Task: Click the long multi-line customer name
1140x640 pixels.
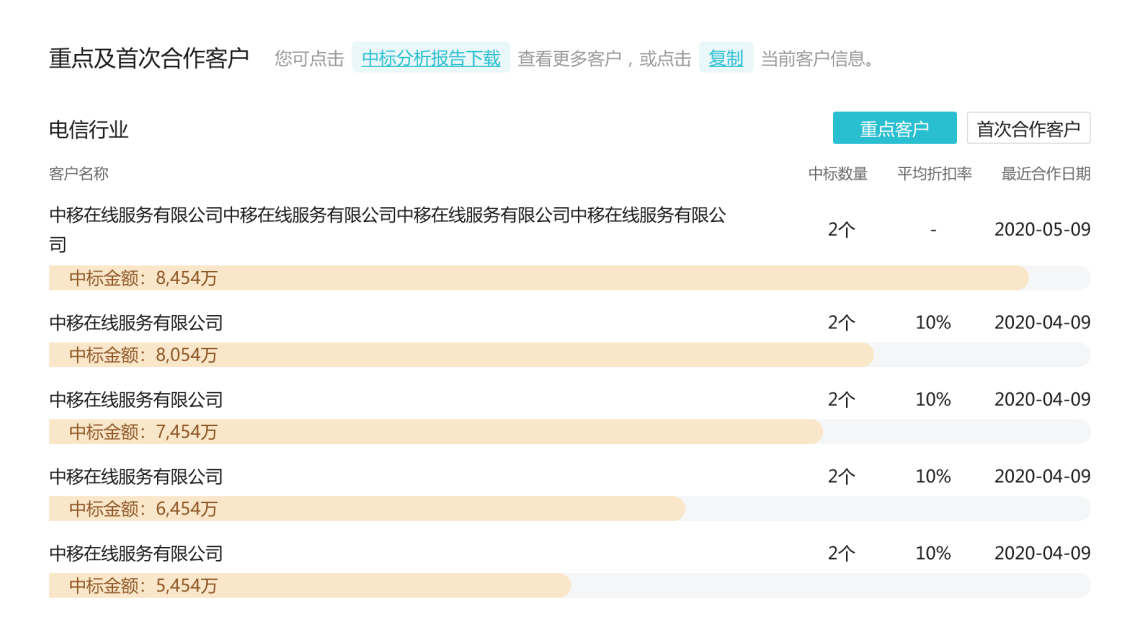Action: tap(388, 230)
